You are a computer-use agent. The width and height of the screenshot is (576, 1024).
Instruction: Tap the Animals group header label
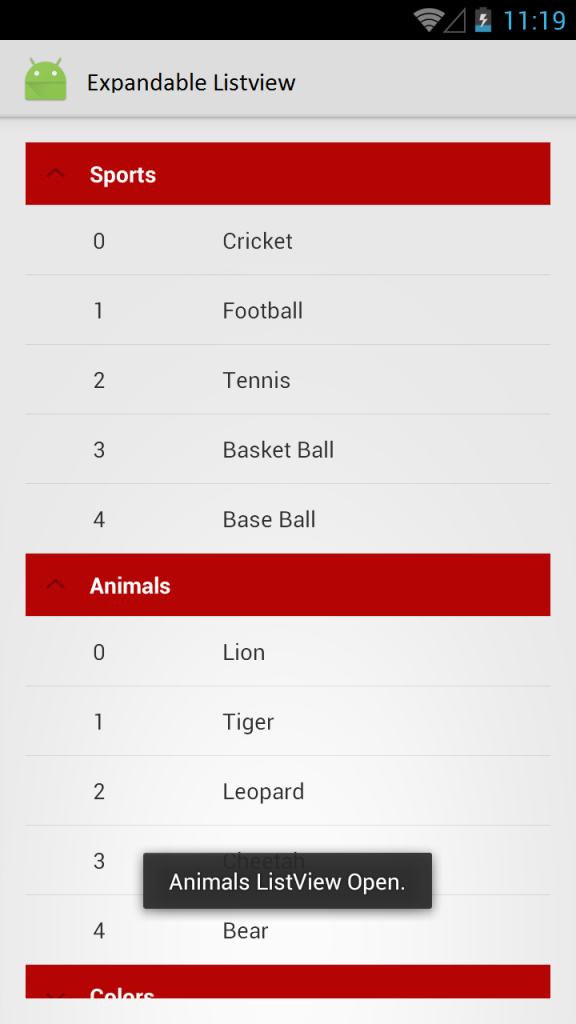(x=130, y=586)
